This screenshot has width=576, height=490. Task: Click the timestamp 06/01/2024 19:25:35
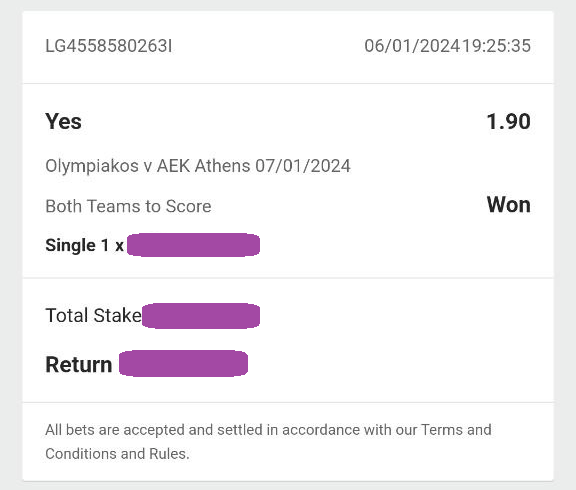click(447, 46)
